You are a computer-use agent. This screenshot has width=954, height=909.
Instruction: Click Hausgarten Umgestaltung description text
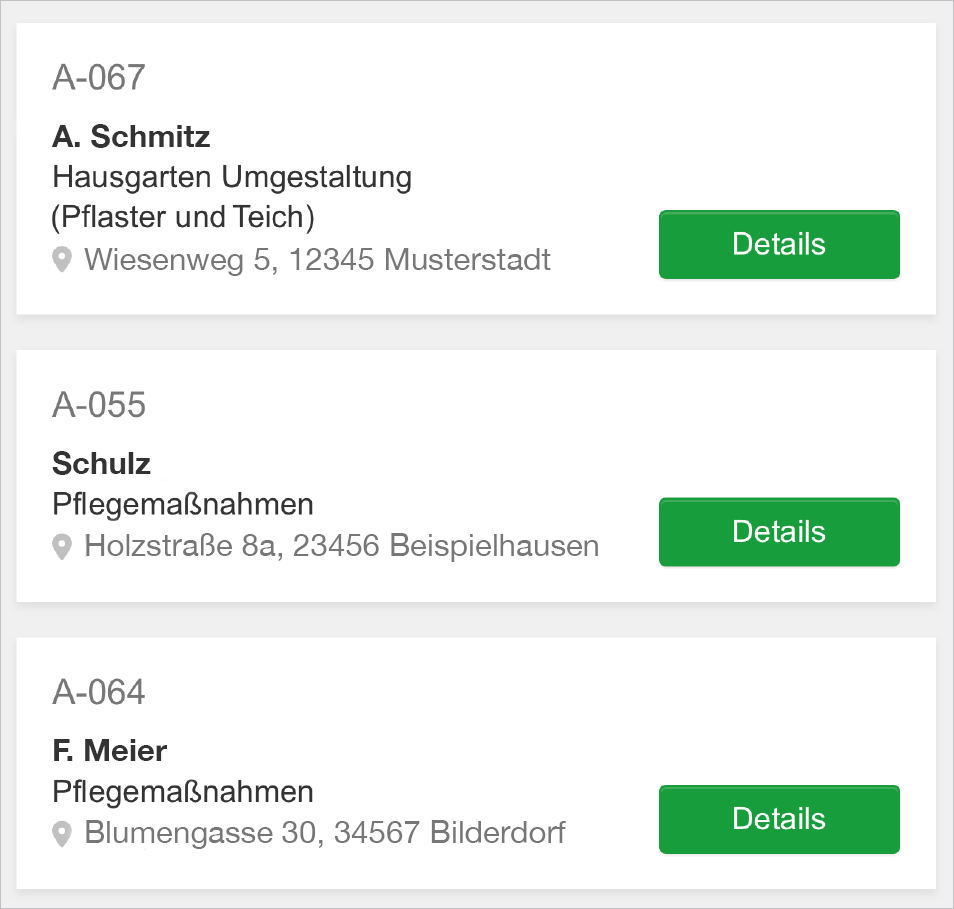pos(232,178)
